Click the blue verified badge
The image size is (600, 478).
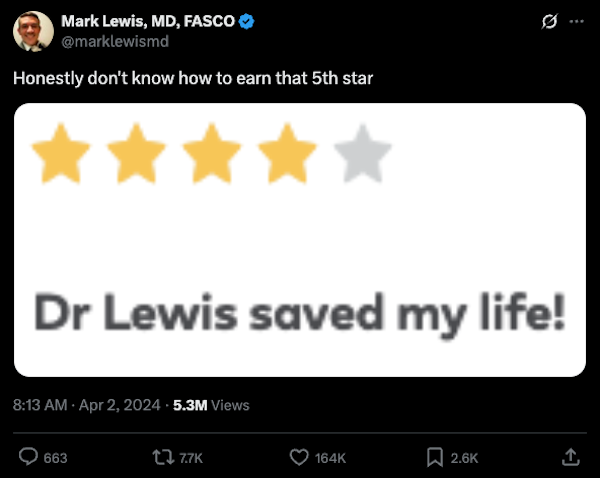point(245,22)
